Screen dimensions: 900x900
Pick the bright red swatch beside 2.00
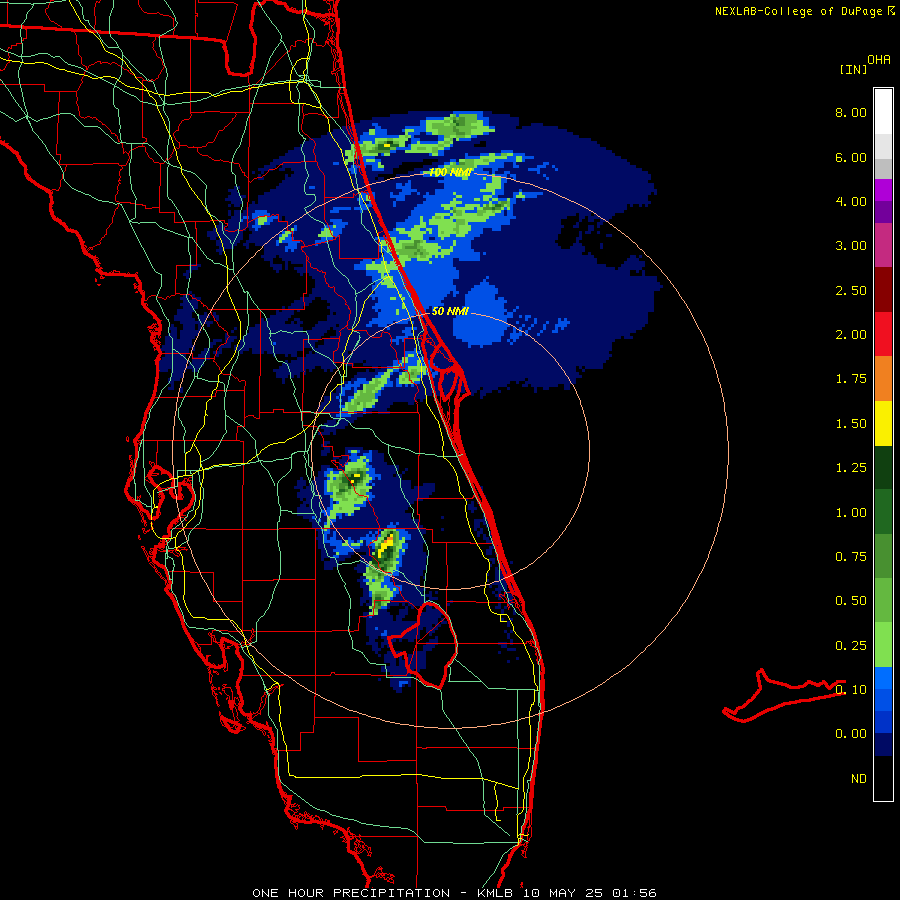tap(883, 334)
